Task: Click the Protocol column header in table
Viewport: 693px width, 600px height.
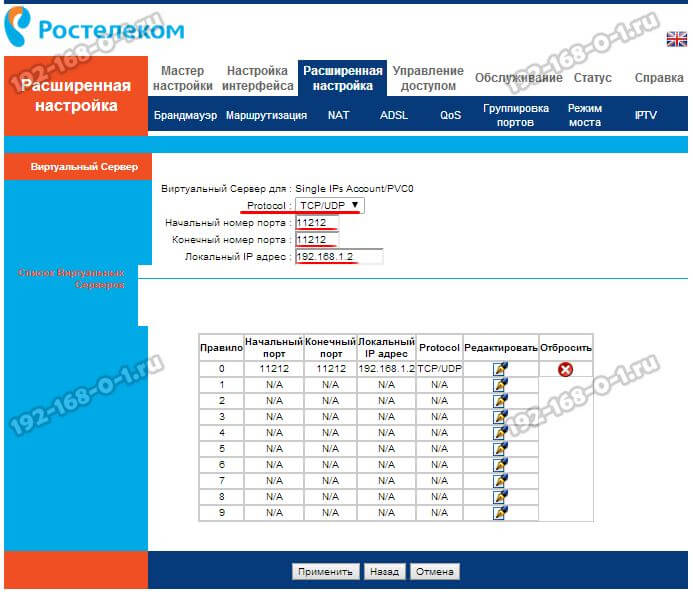Action: click(439, 348)
